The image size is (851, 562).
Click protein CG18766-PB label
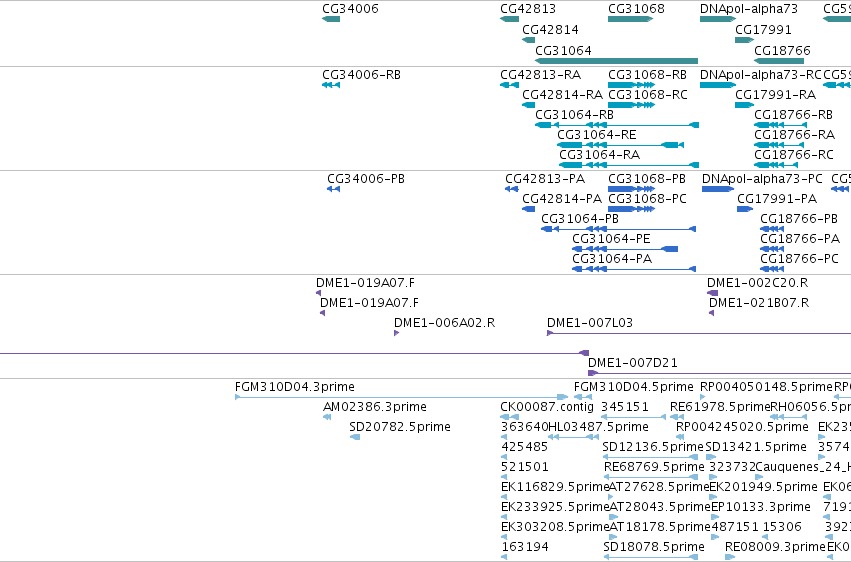point(799,219)
